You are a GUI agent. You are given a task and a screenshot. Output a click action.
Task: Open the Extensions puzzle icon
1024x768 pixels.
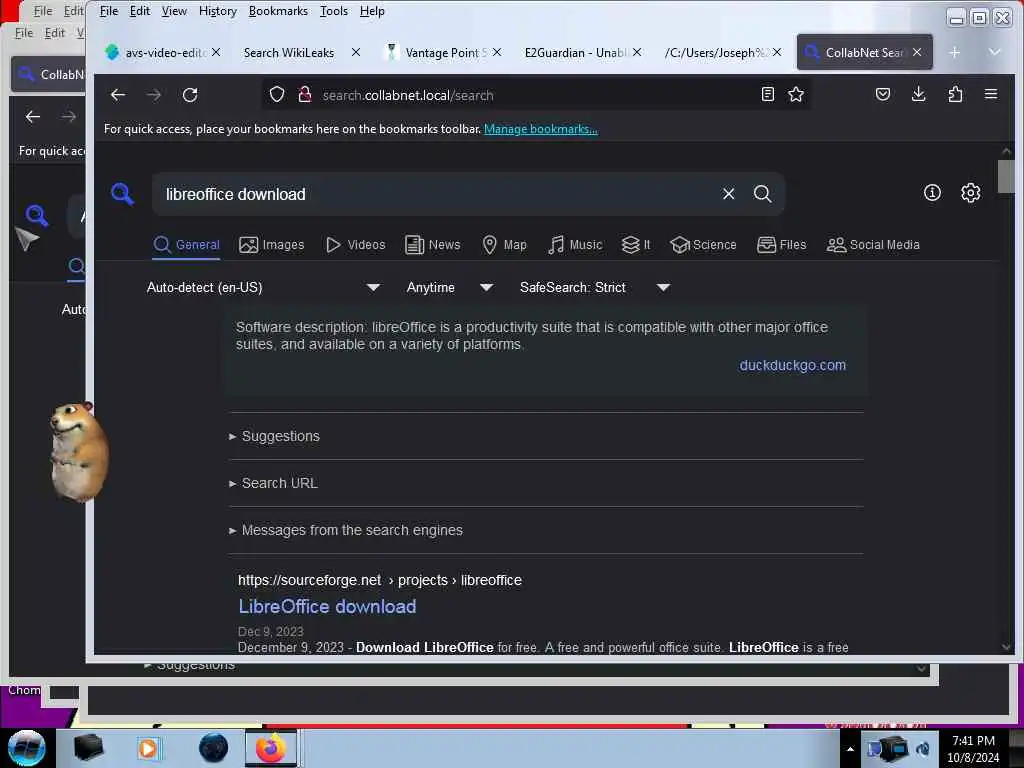pyautogui.click(x=955, y=95)
